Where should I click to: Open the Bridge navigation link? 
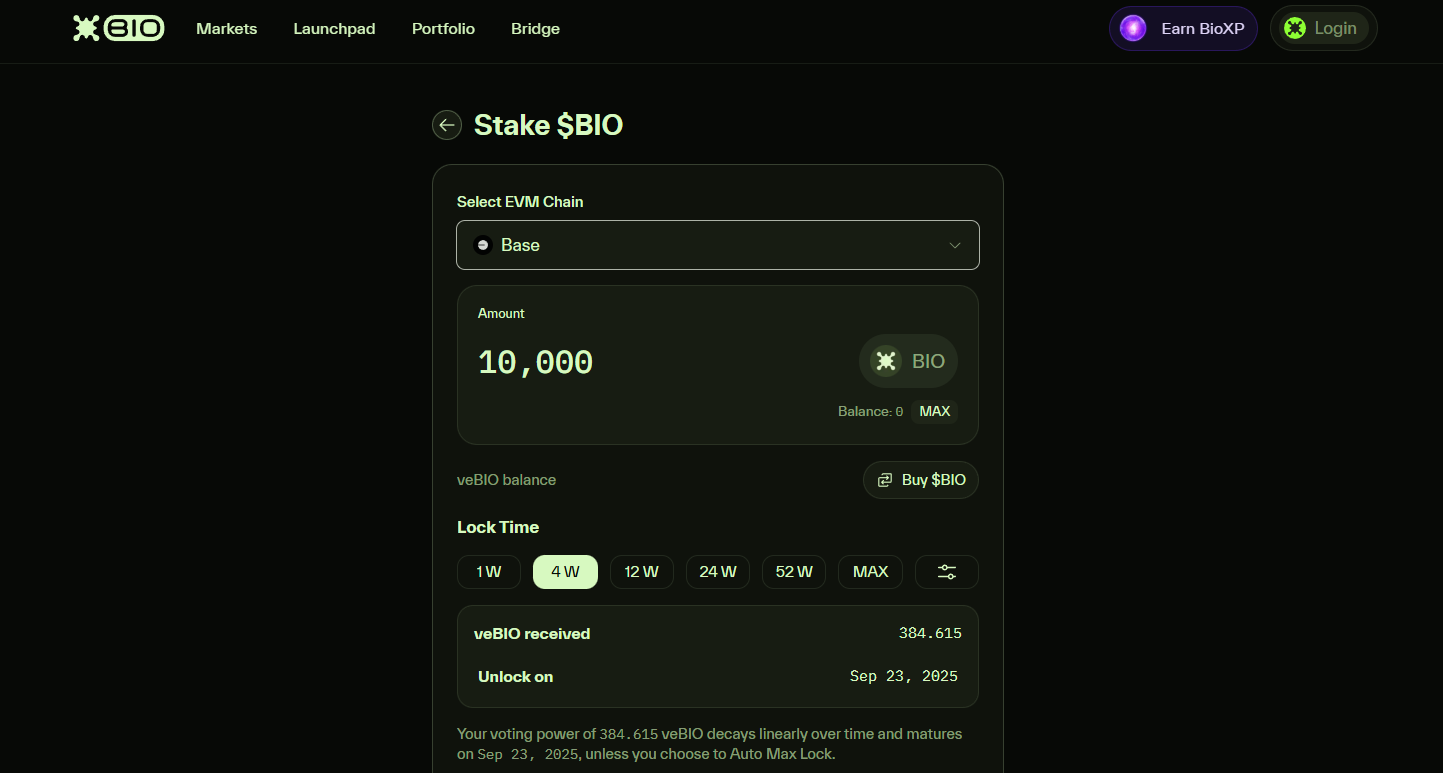(x=535, y=29)
